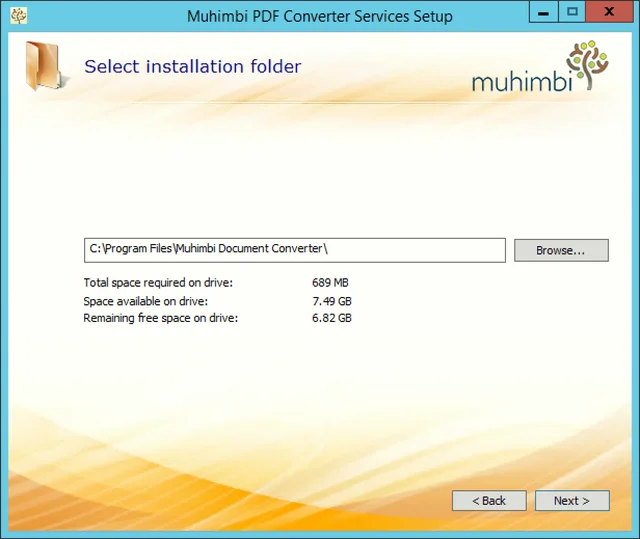Viewport: 640px width, 539px height.
Task: Click the Browse... button
Action: coord(561,250)
